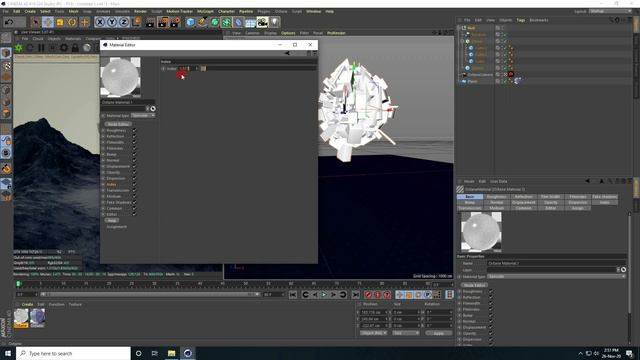Open Material type dropdown in Attributes panel
The width and height of the screenshot is (640, 360).
coord(557,276)
